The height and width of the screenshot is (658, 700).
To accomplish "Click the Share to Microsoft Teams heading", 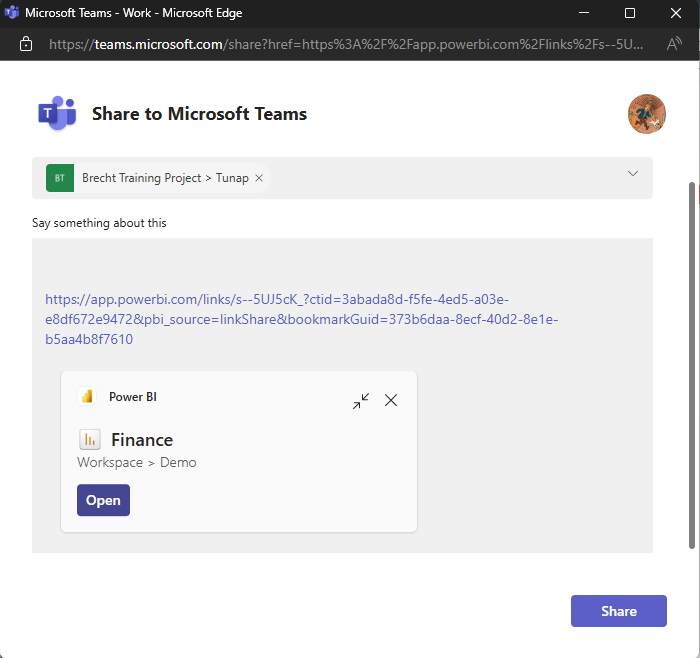I will click(200, 114).
